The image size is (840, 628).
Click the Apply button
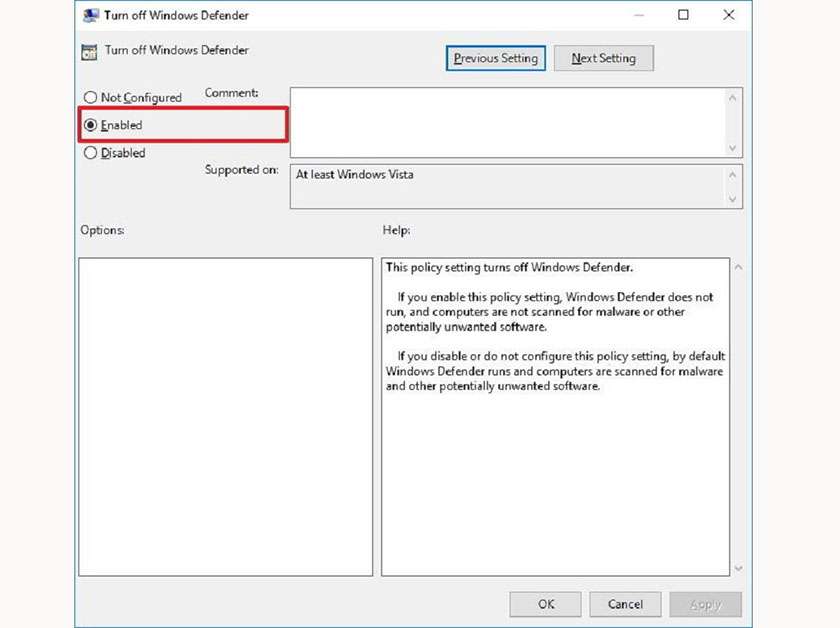[705, 604]
